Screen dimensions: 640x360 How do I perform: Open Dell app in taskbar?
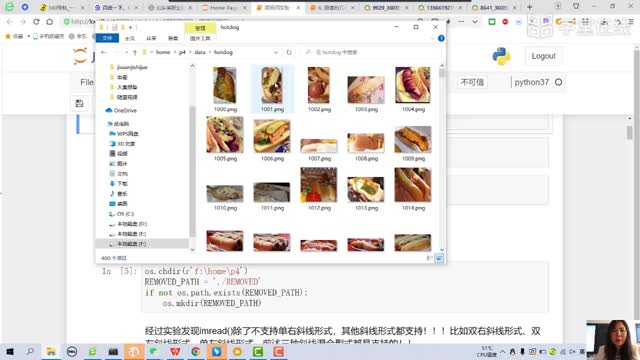click(72, 351)
